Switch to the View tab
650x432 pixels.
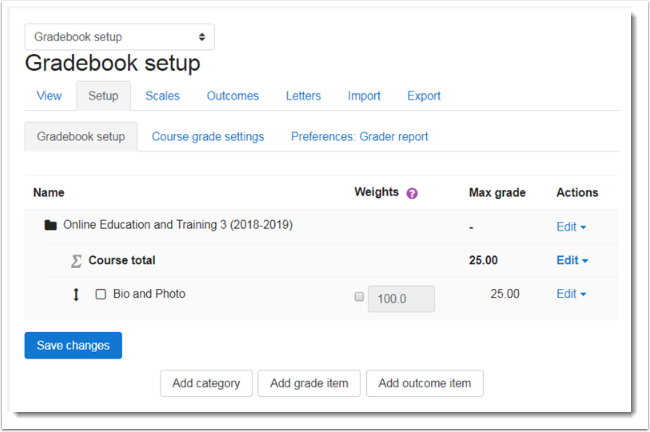[x=49, y=96]
